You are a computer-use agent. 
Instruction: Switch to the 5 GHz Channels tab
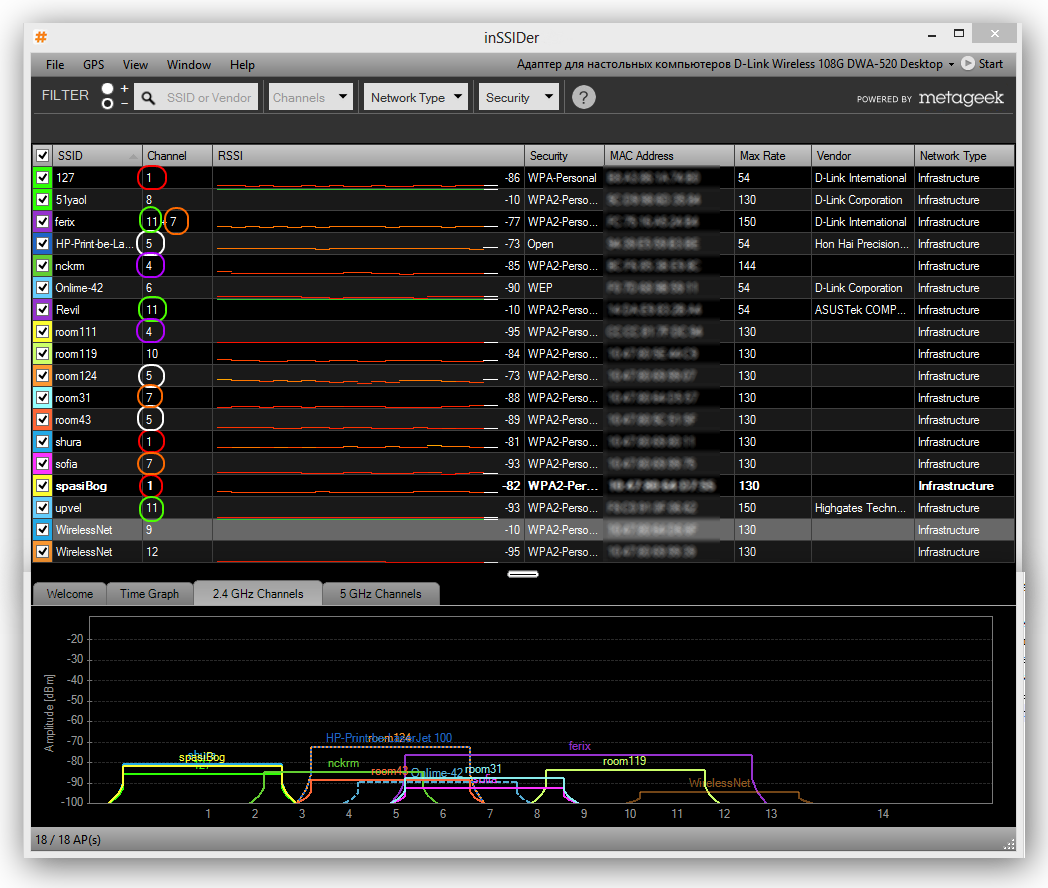(x=380, y=593)
